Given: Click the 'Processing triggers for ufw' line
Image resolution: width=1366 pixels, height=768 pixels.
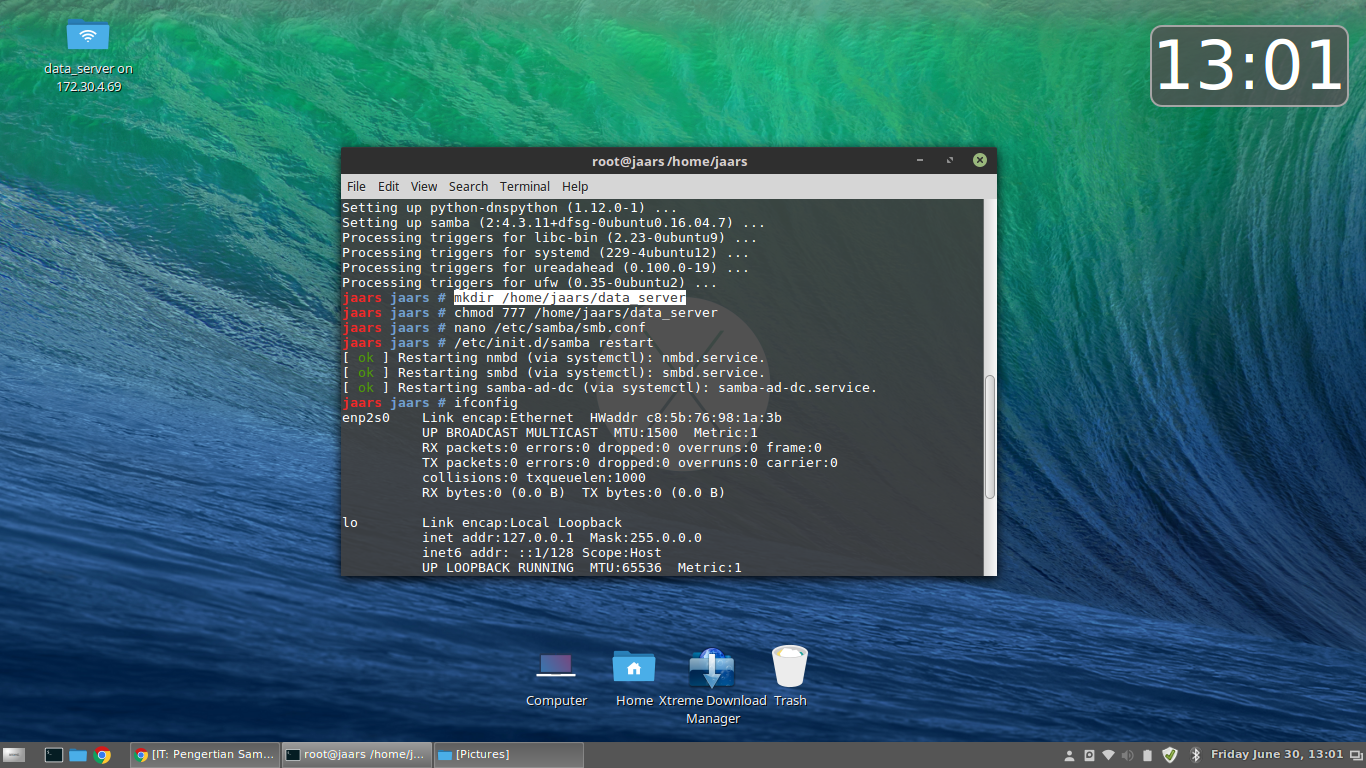Looking at the screenshot, I should [x=530, y=283].
